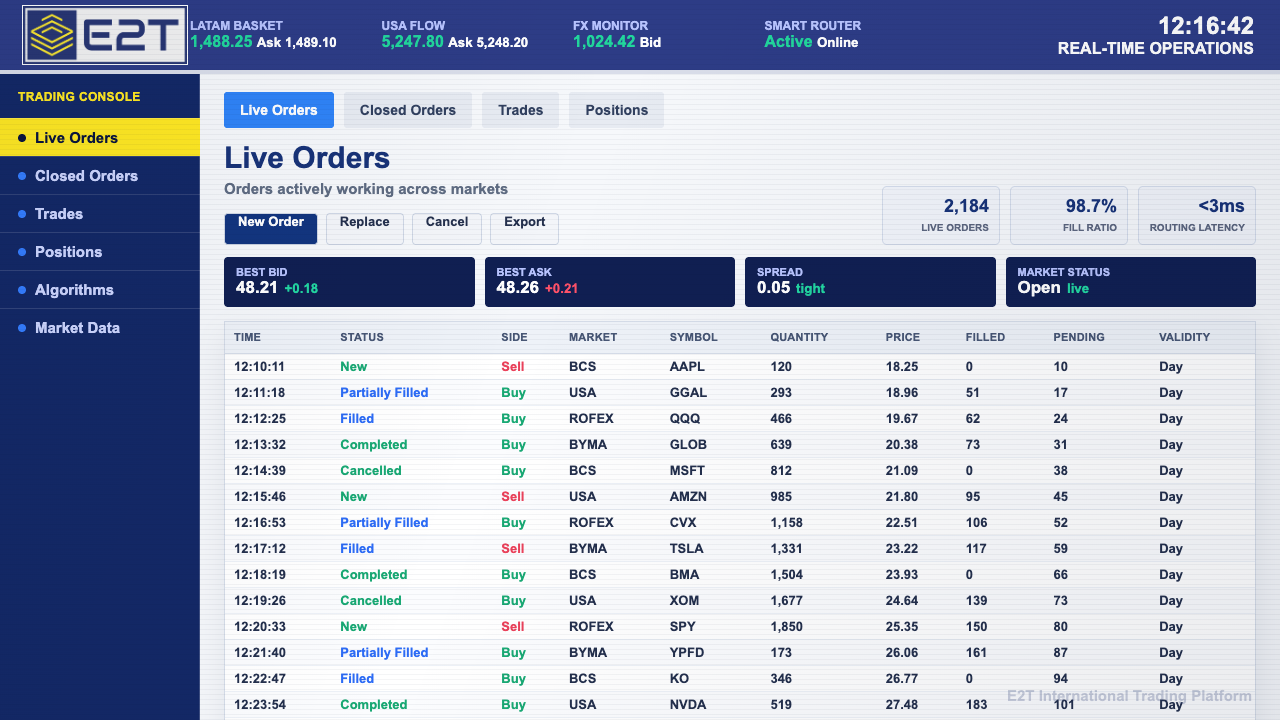Click the QQQ symbol cell
Screen dimensions: 1280x720
click(x=685, y=419)
